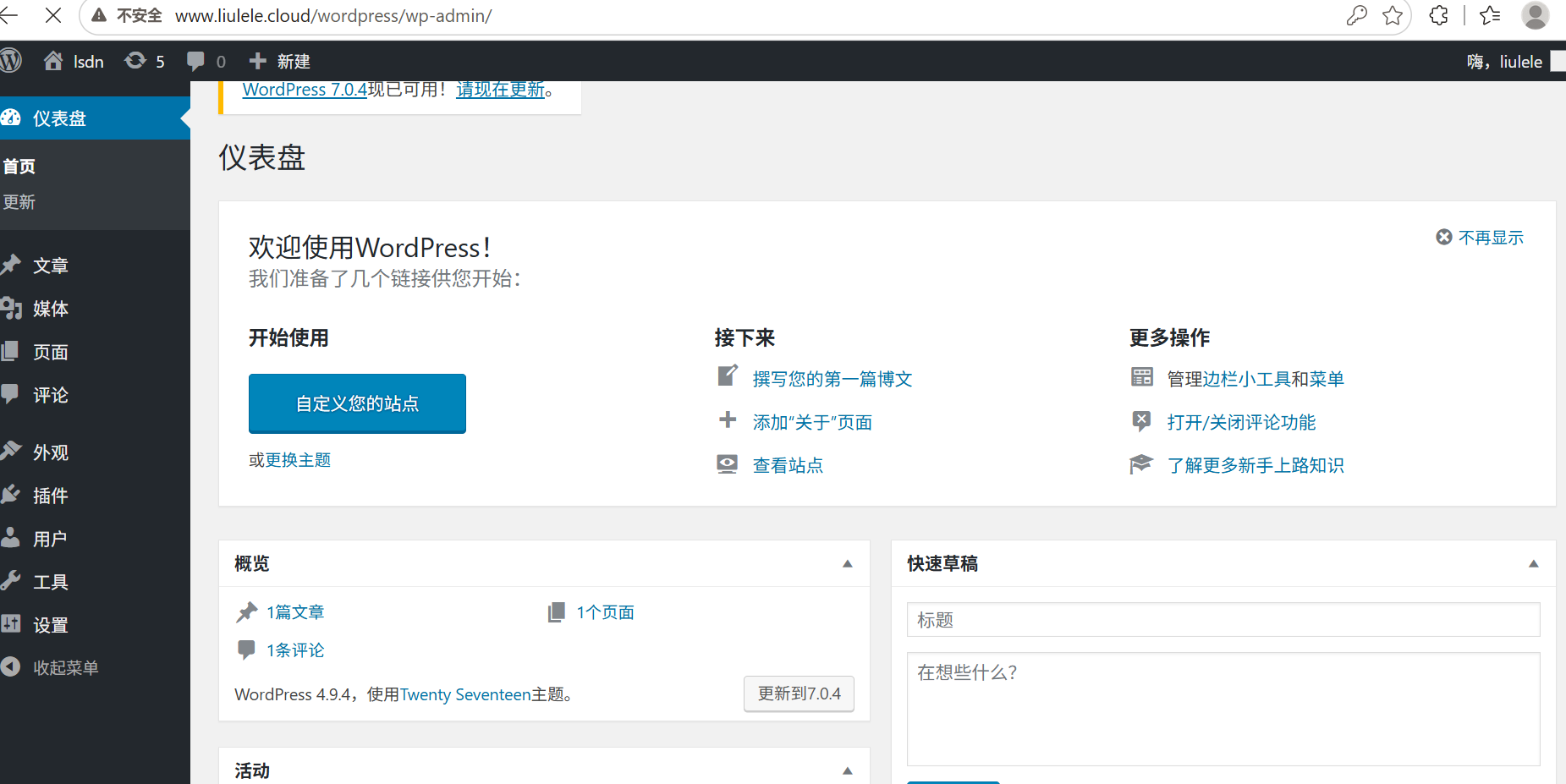1566x784 pixels.
Task: Open the 管理边栏小工具和菜单 link
Action: click(1256, 379)
